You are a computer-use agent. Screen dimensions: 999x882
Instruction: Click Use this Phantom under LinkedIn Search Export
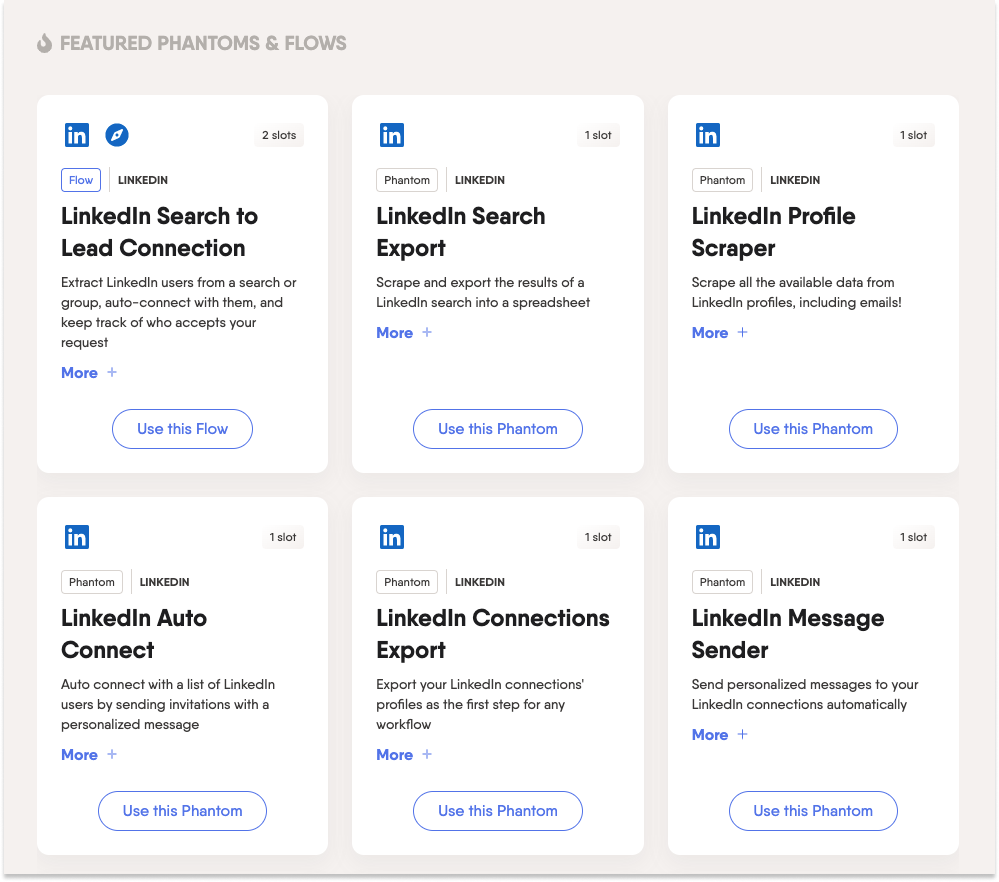coord(497,428)
